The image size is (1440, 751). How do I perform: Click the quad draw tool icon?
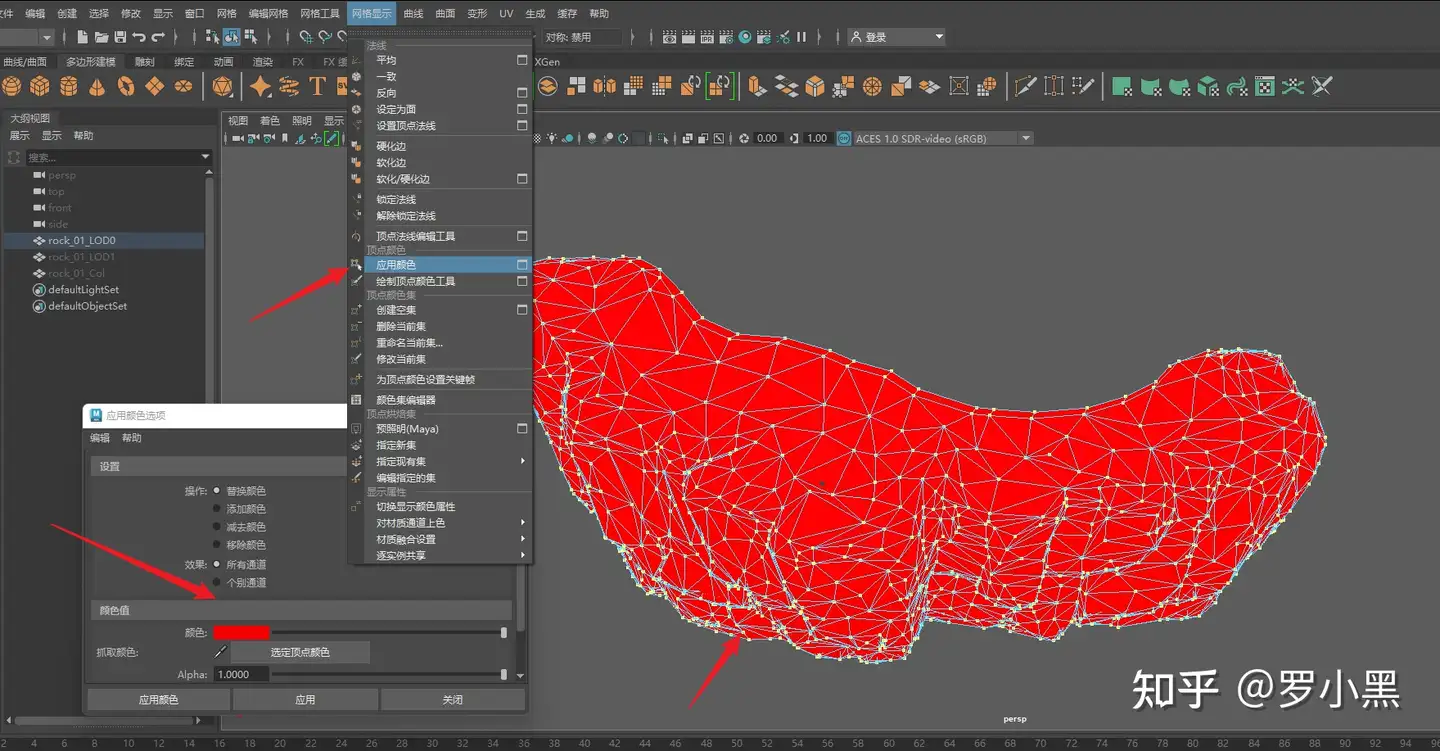1083,87
